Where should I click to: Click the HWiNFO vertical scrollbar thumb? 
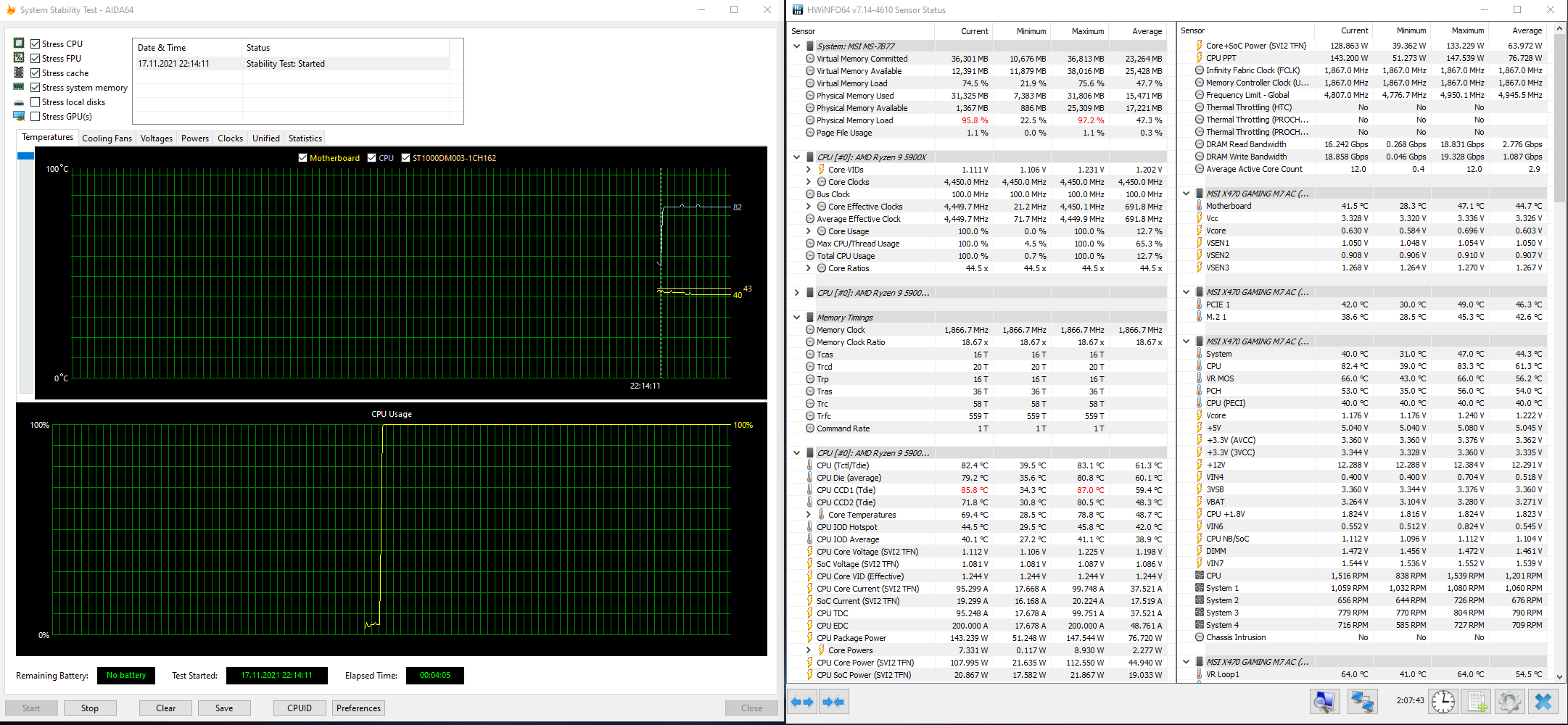(1560, 117)
